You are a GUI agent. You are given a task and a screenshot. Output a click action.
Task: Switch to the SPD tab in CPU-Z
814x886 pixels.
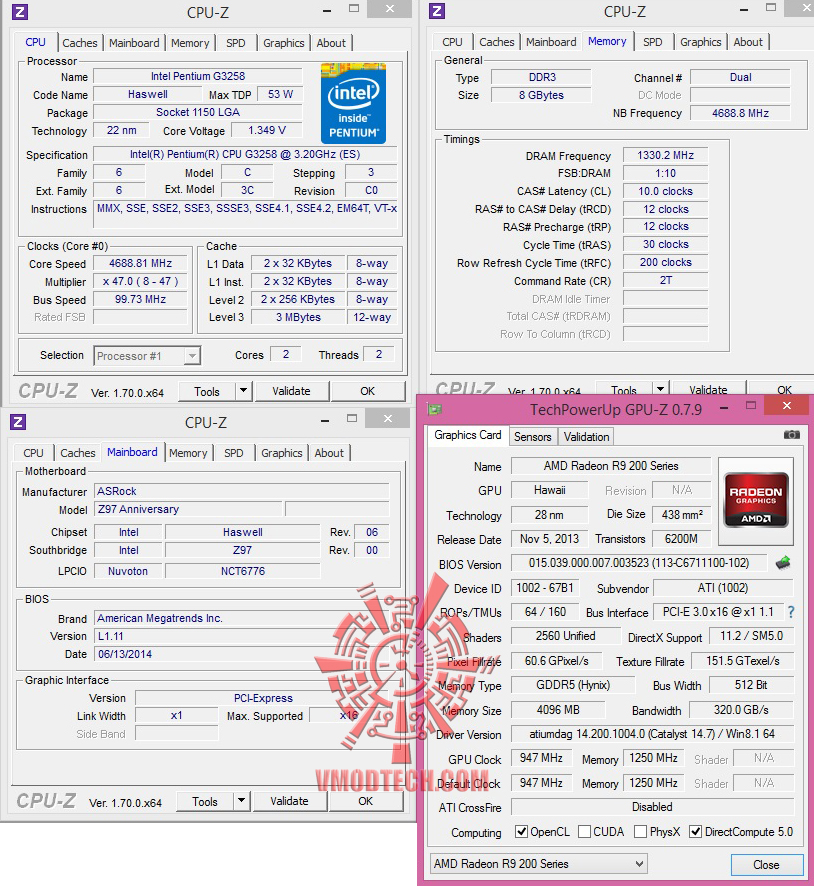pos(234,43)
